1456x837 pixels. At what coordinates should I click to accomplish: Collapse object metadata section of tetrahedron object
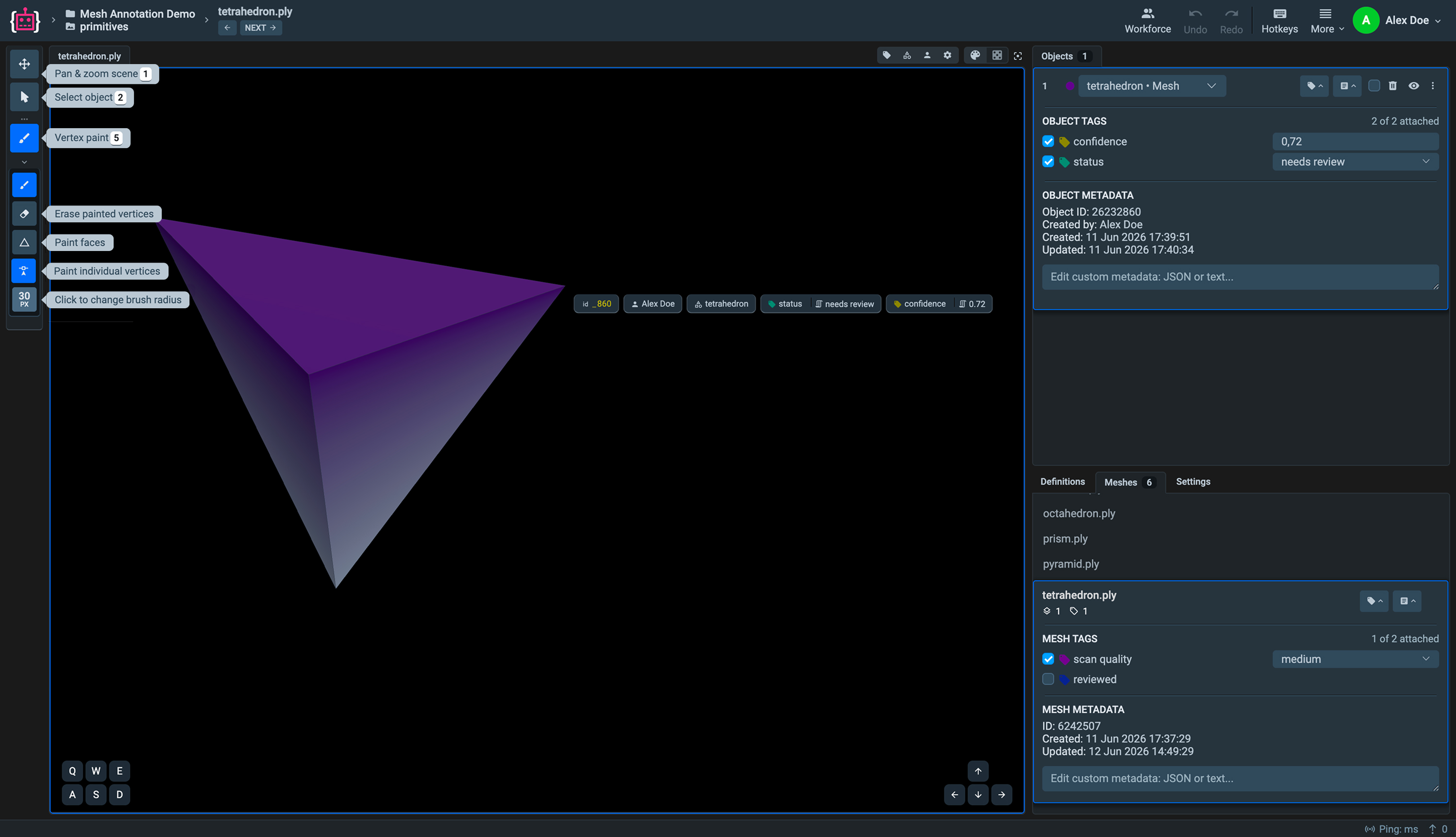click(1347, 86)
